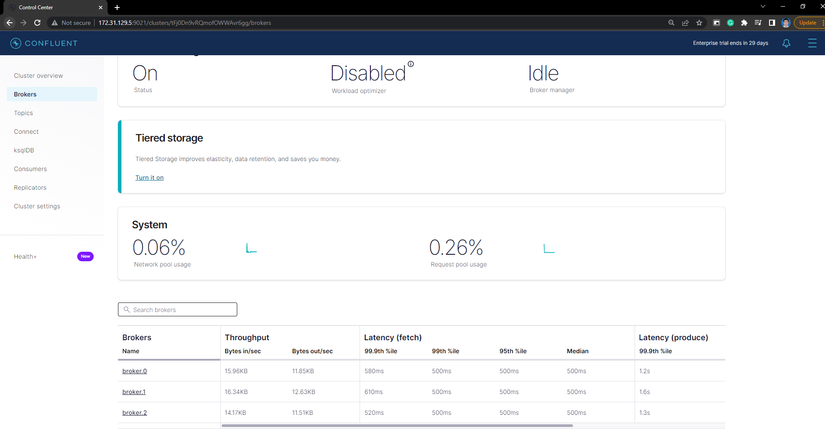Click the Tiered storage heading
Viewport: 825px width, 431px height.
pyautogui.click(x=169, y=138)
